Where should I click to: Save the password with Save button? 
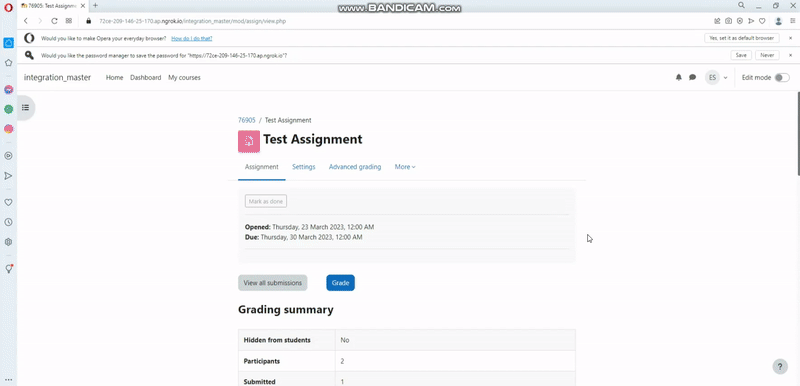(x=741, y=55)
